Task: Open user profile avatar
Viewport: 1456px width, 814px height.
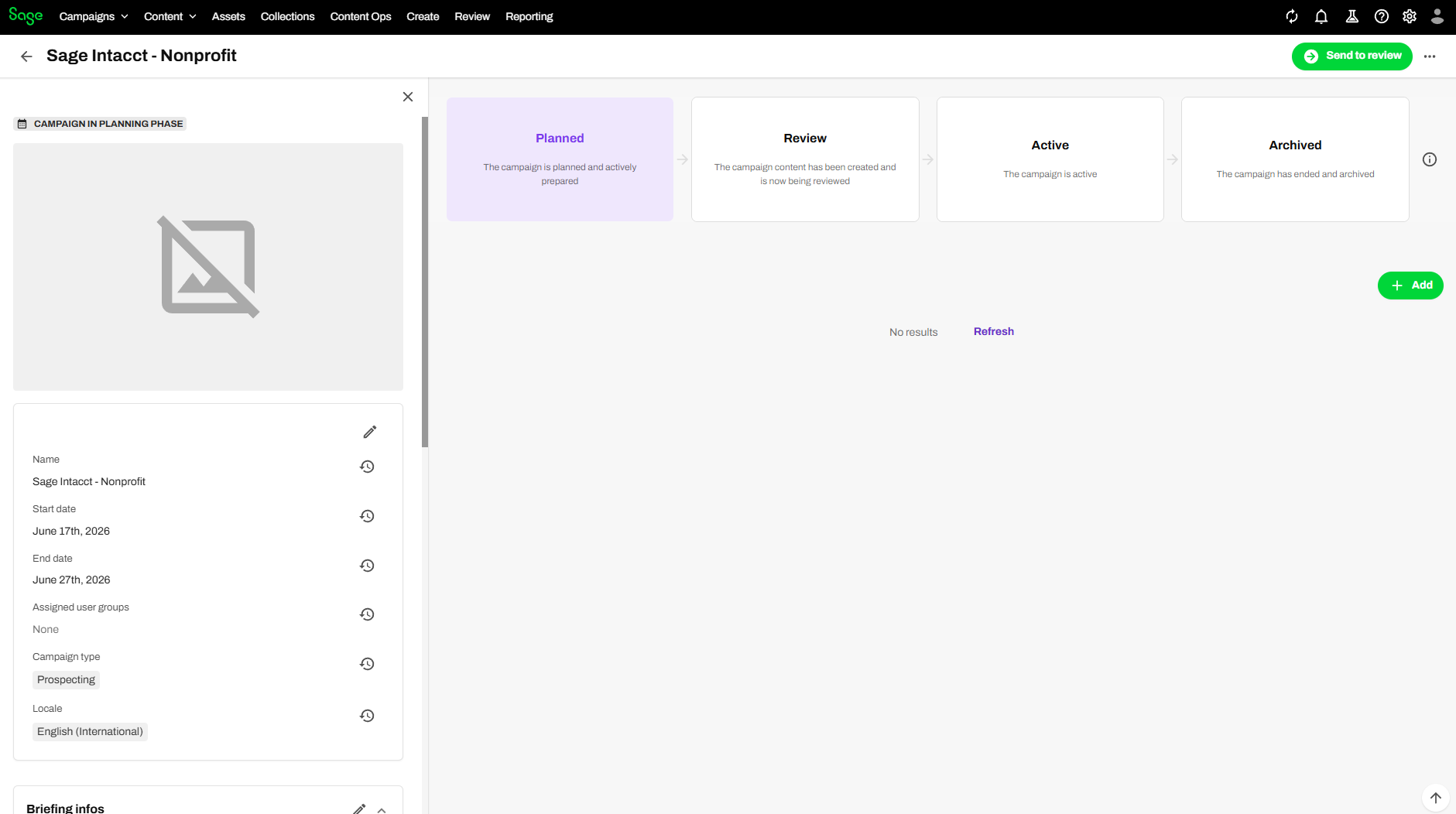Action: click(1437, 16)
